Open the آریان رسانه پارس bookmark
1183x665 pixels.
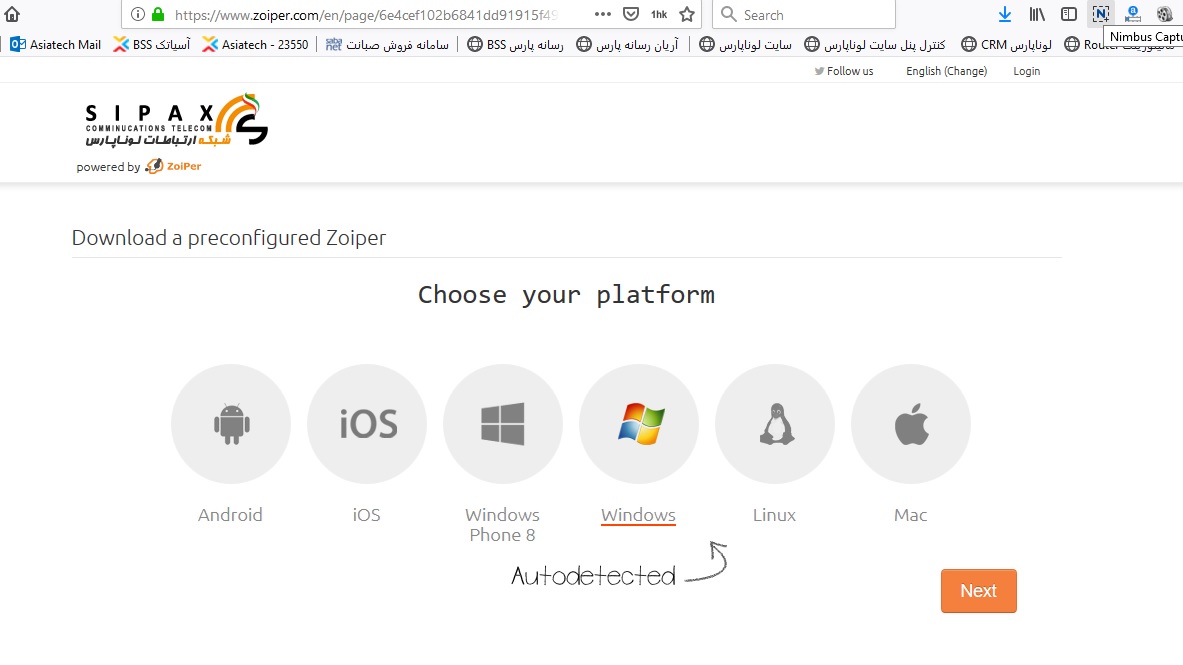pyautogui.click(x=627, y=45)
